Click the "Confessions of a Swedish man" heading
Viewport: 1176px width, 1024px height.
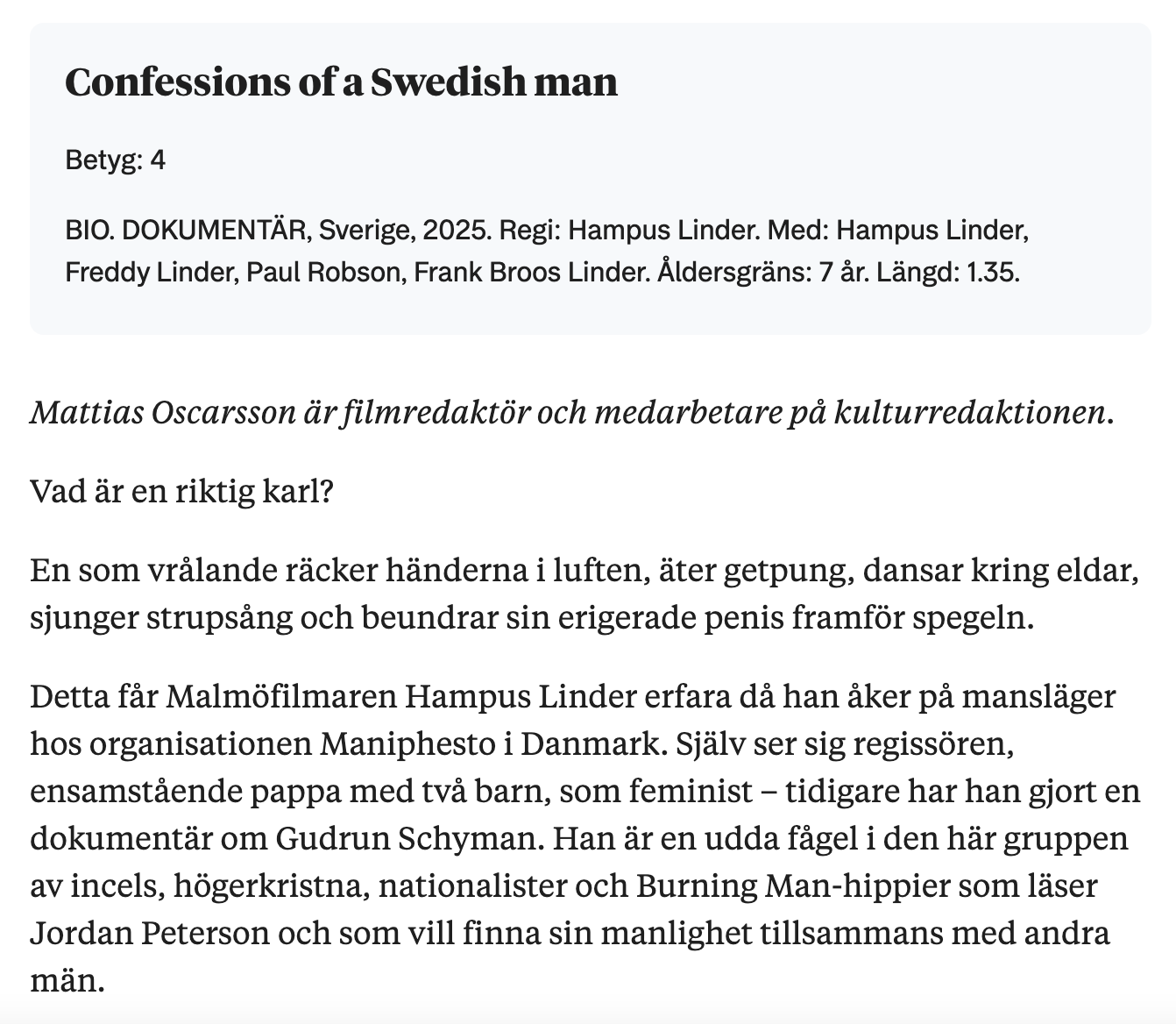[x=342, y=82]
